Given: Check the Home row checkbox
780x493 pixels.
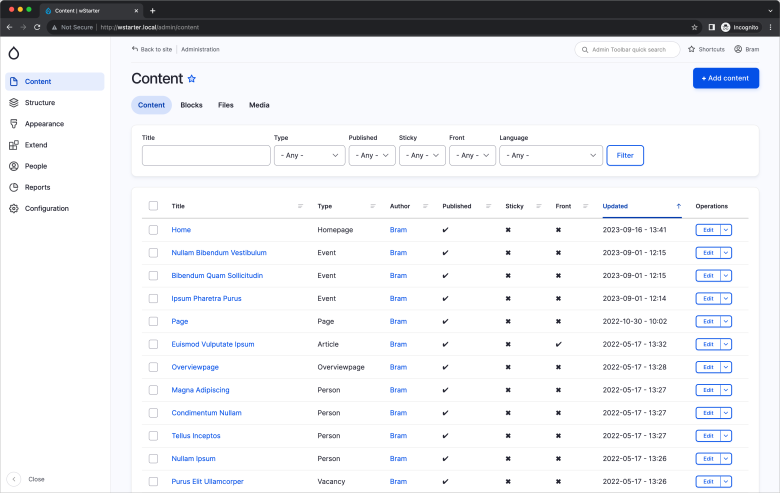Looking at the screenshot, I should [153, 230].
